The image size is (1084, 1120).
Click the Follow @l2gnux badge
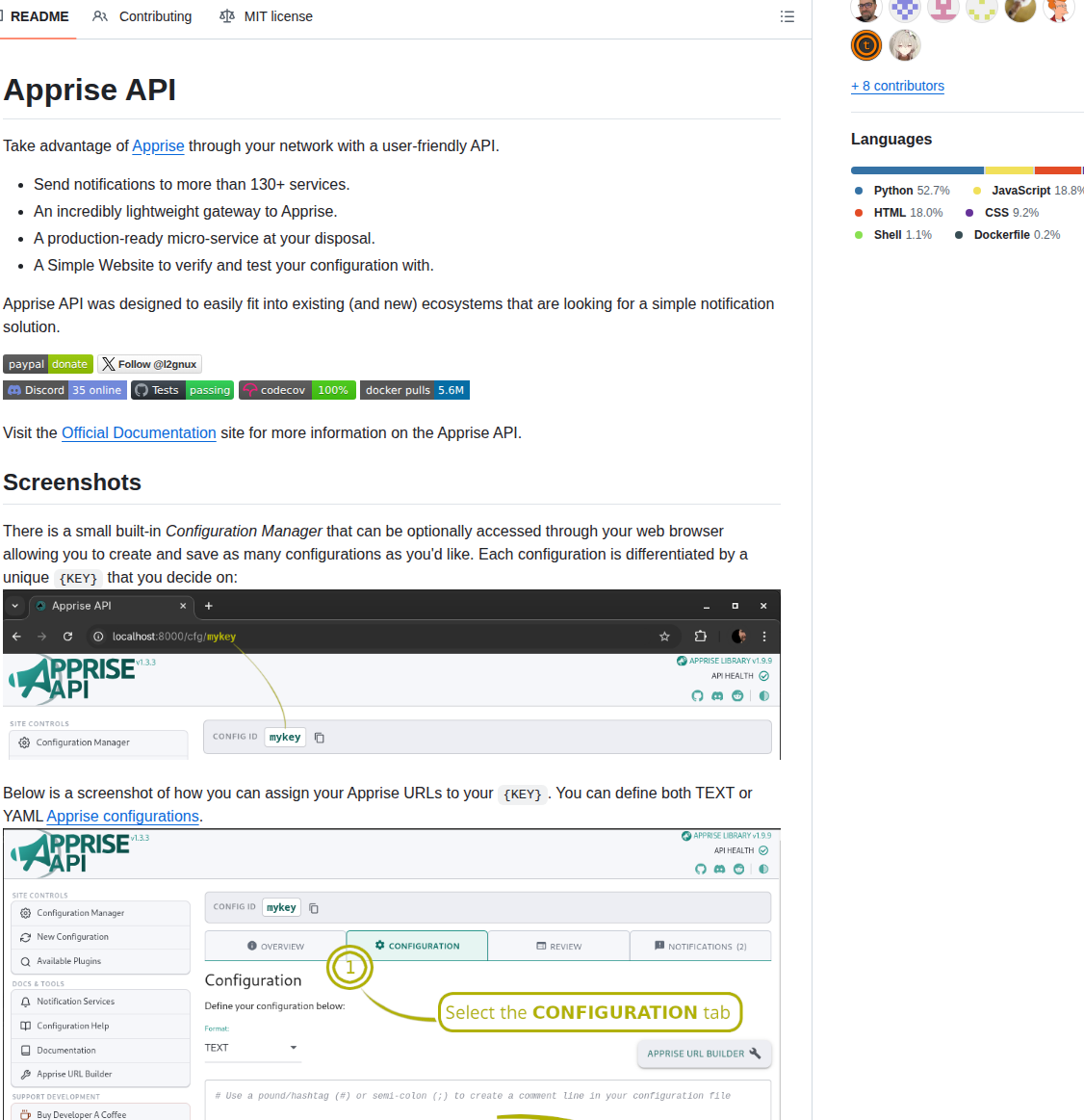pos(149,364)
